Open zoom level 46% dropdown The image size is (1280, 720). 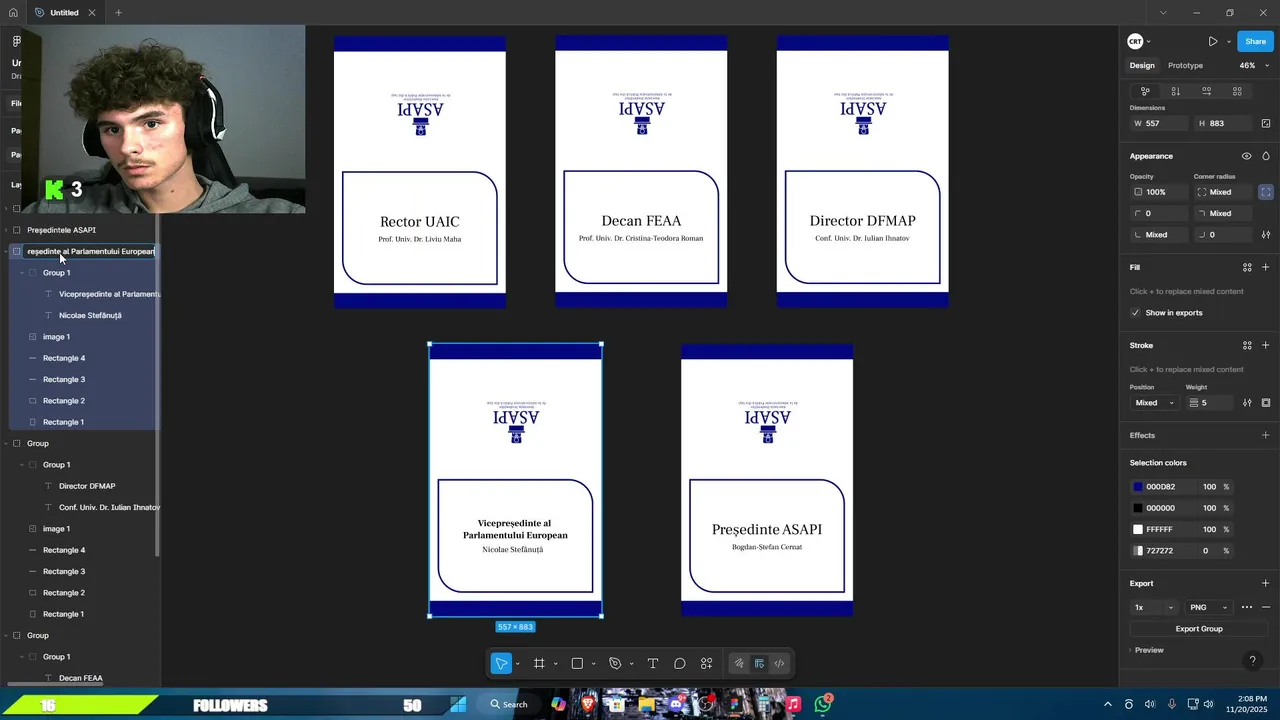pyautogui.click(x=1254, y=65)
